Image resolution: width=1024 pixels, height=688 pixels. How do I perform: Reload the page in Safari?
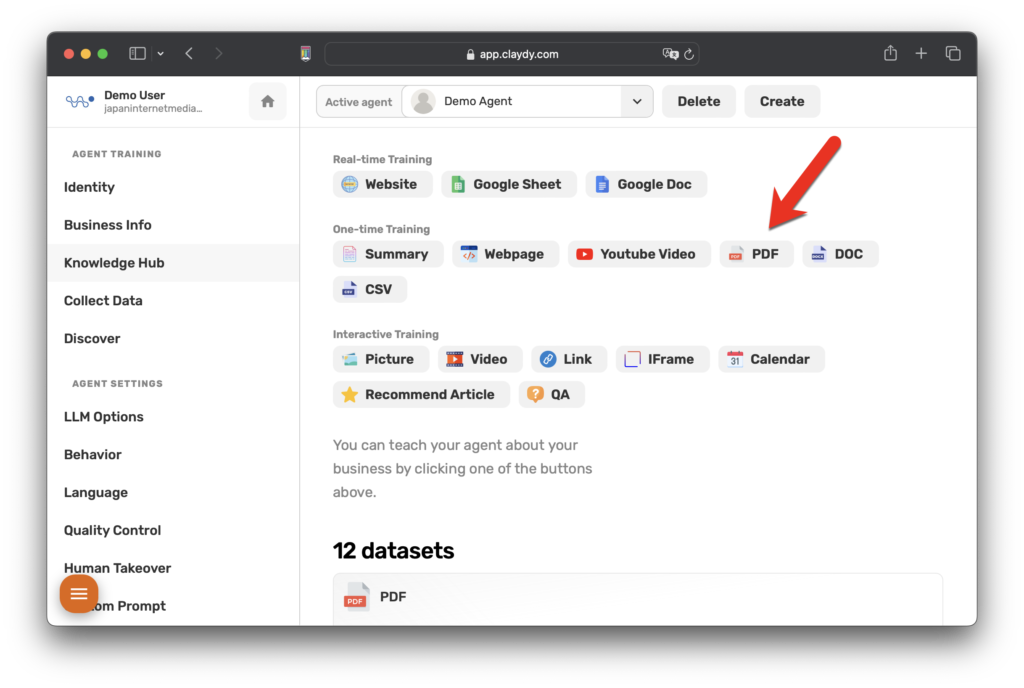[689, 54]
